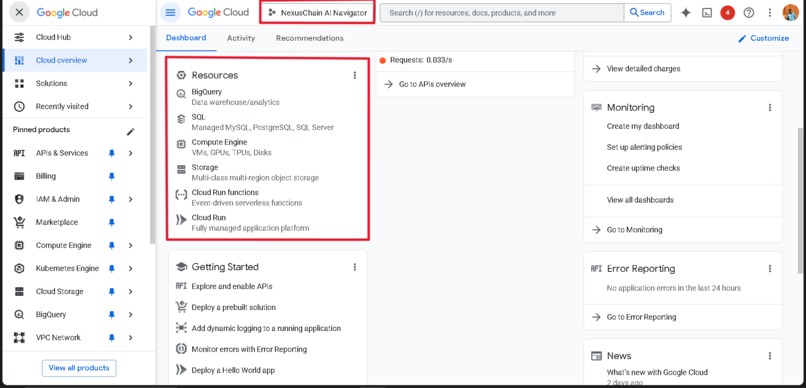Image resolution: width=806 pixels, height=388 pixels.
Task: Switch to the Dashboard tab
Action: [186, 38]
